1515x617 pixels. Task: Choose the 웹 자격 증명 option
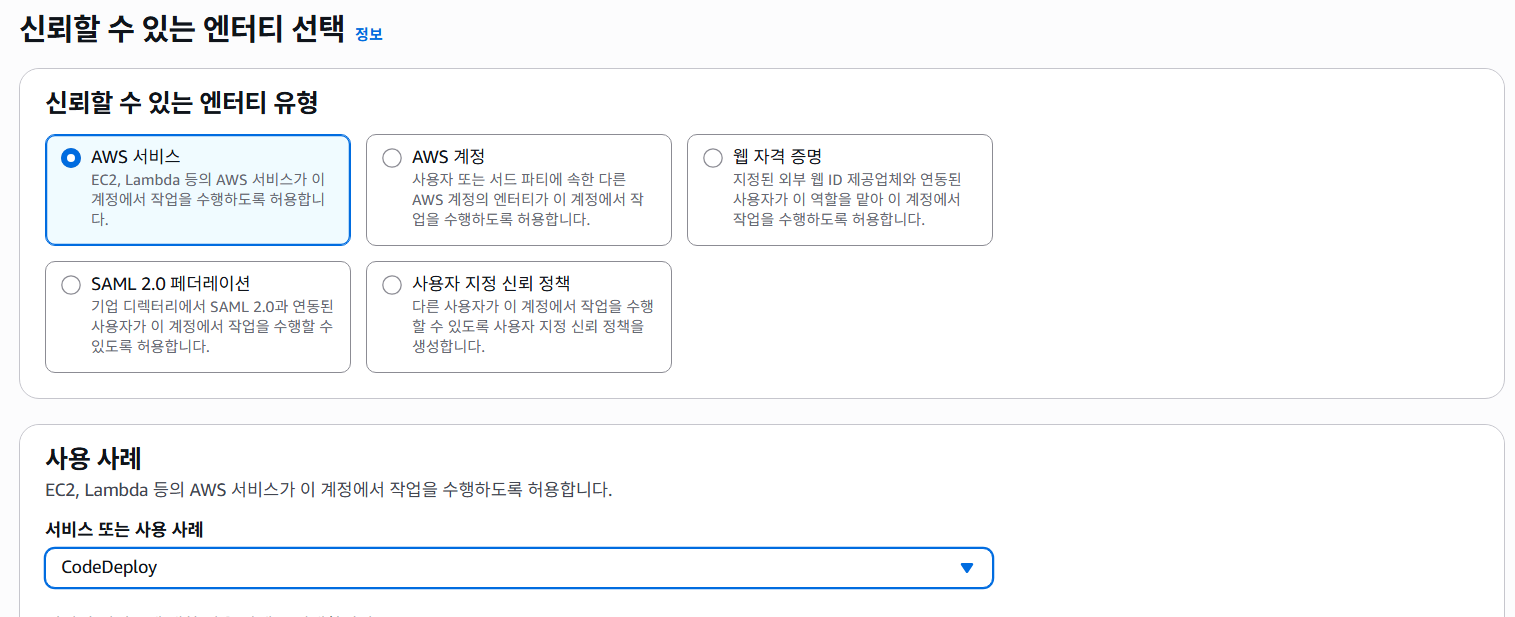tap(713, 157)
